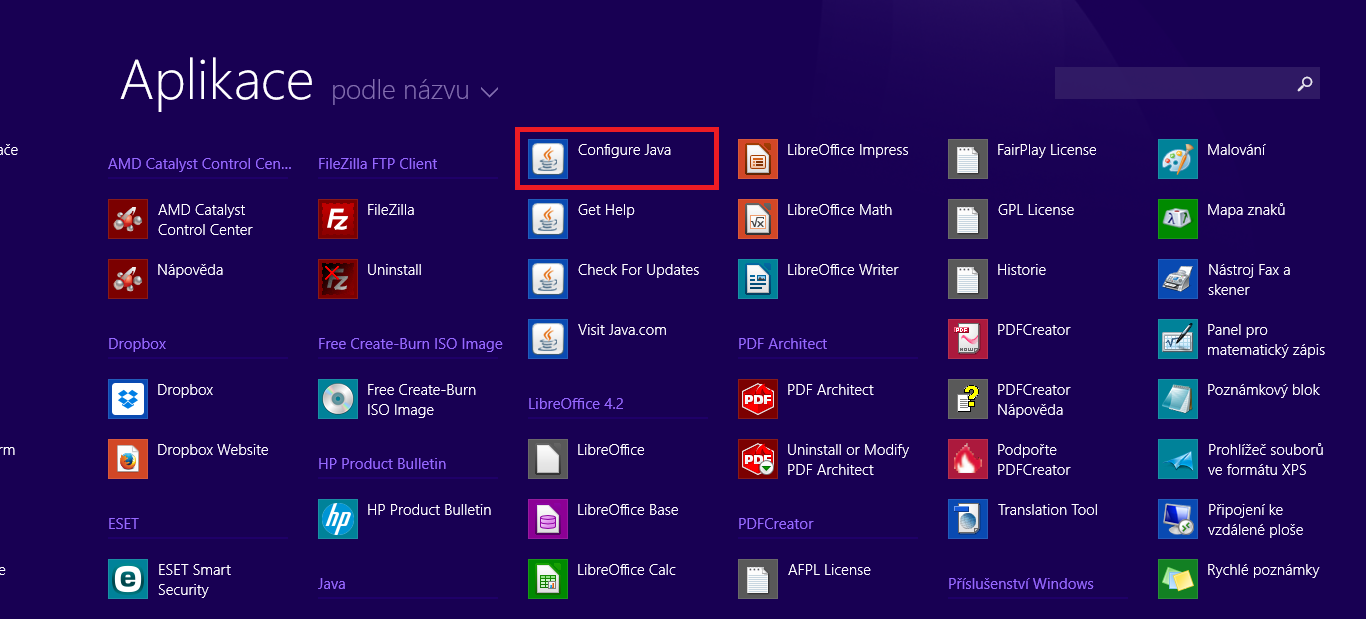This screenshot has height=619, width=1366.
Task: Open the LibreOffice Base icon
Action: coord(548,519)
